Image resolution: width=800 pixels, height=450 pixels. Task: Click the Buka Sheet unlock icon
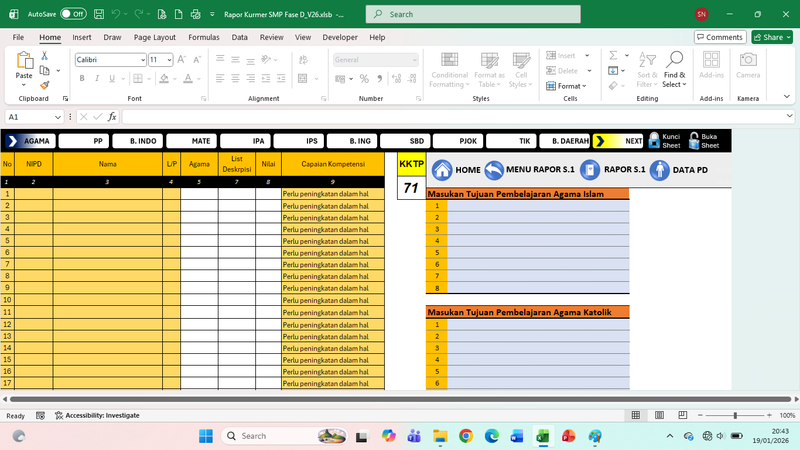point(694,141)
